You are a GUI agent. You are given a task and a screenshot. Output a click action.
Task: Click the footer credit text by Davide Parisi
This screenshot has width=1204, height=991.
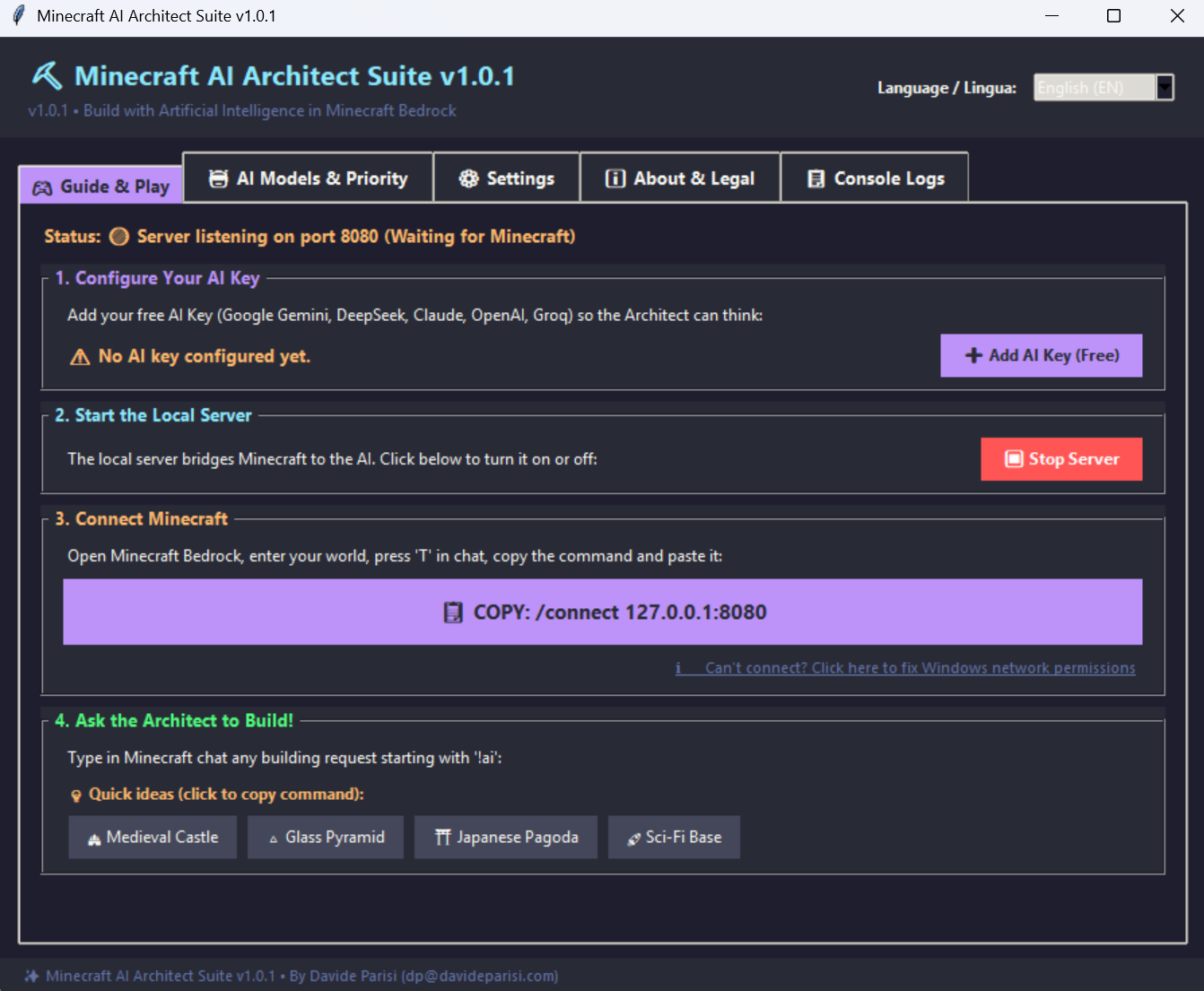coord(301,976)
